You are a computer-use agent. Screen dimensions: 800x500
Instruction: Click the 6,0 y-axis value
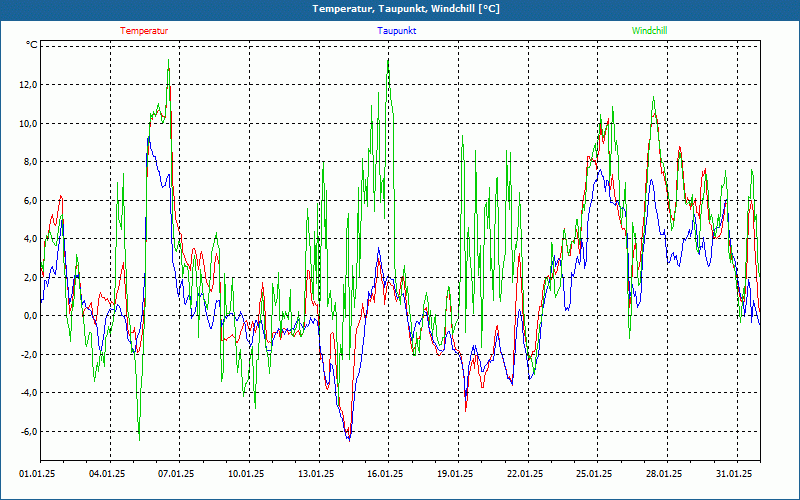point(31,201)
